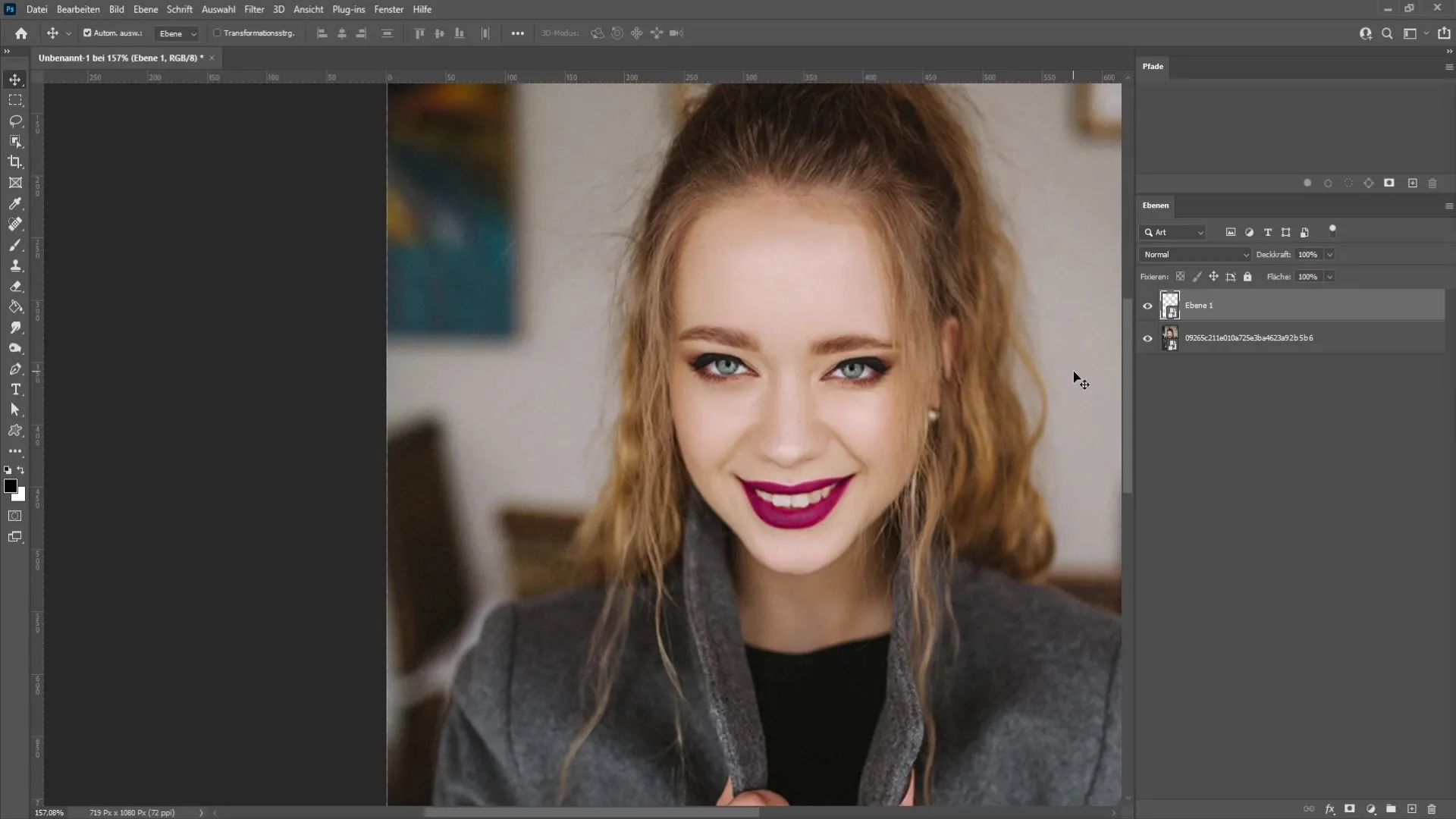
Task: Open the Filter menu
Action: tap(253, 9)
